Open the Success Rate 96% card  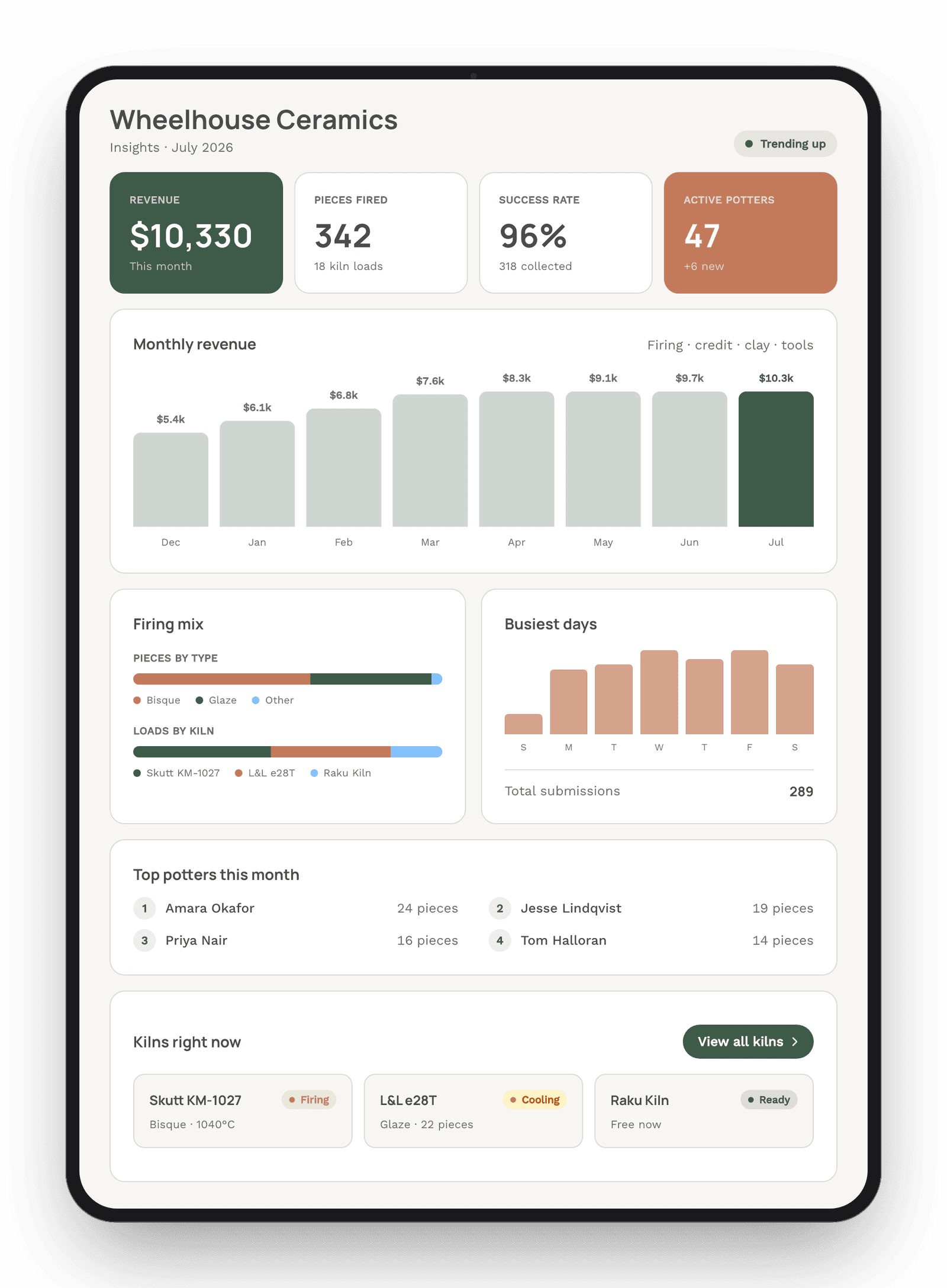(565, 233)
